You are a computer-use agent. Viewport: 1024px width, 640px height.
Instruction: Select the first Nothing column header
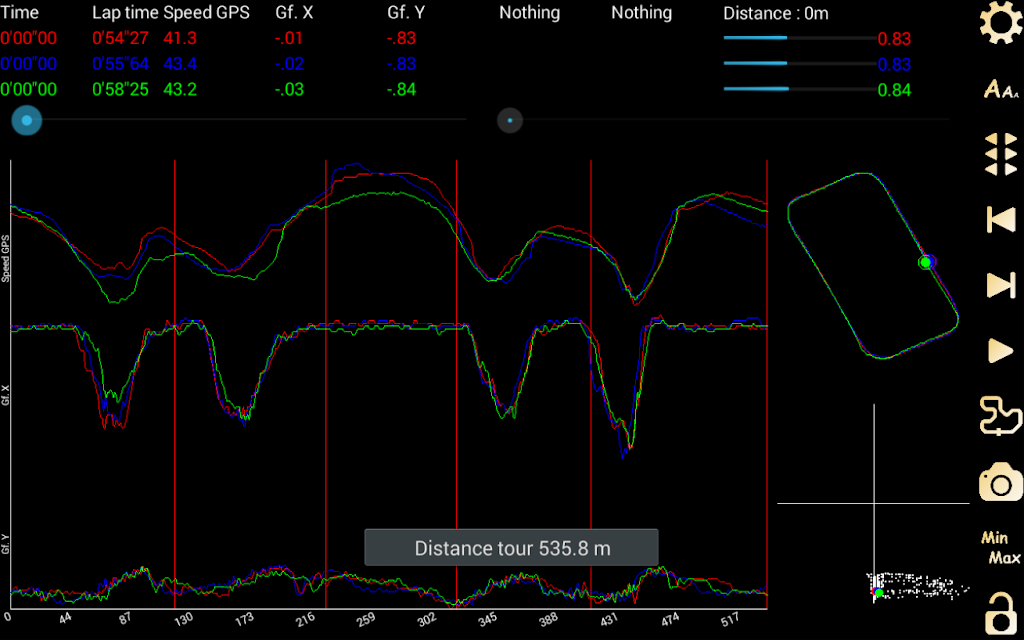530,13
